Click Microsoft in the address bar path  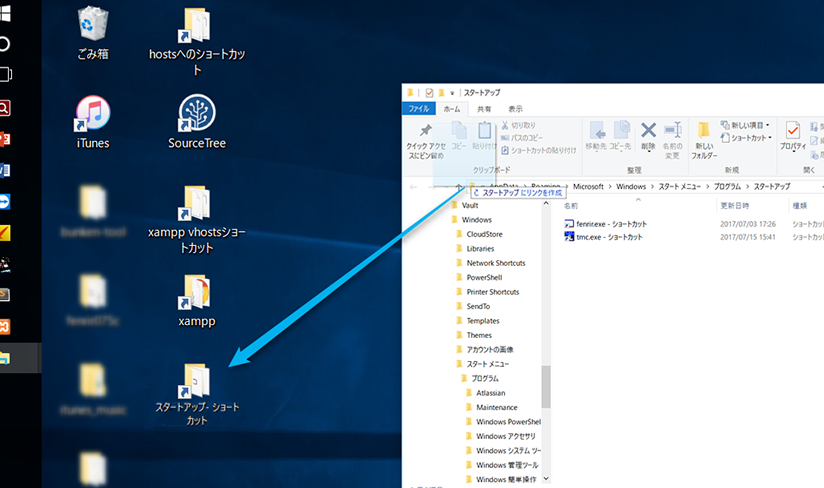point(588,186)
